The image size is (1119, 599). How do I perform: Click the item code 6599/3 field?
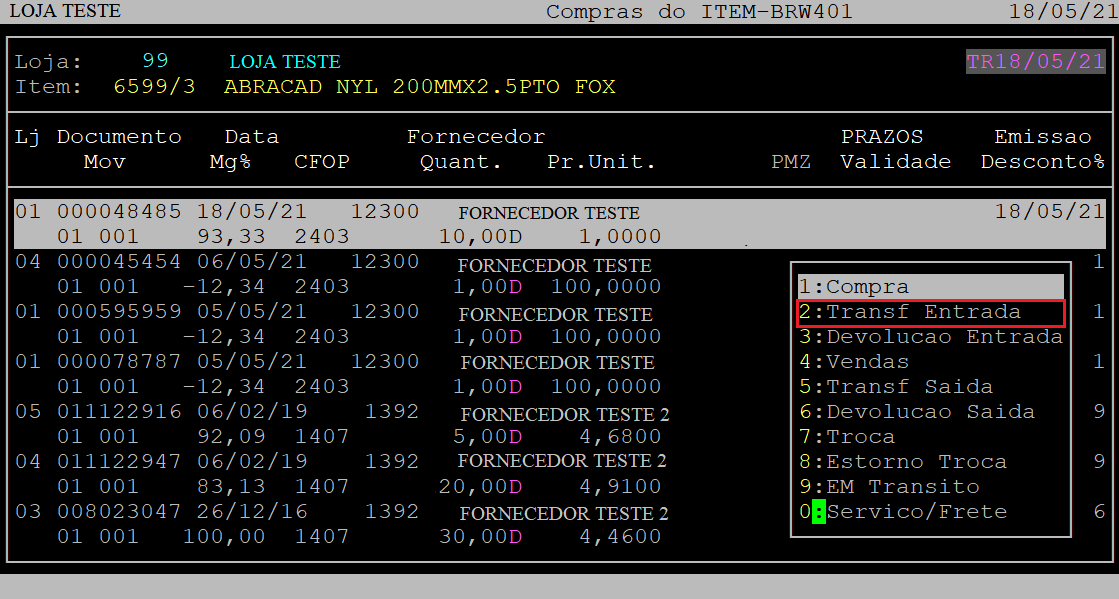(154, 87)
